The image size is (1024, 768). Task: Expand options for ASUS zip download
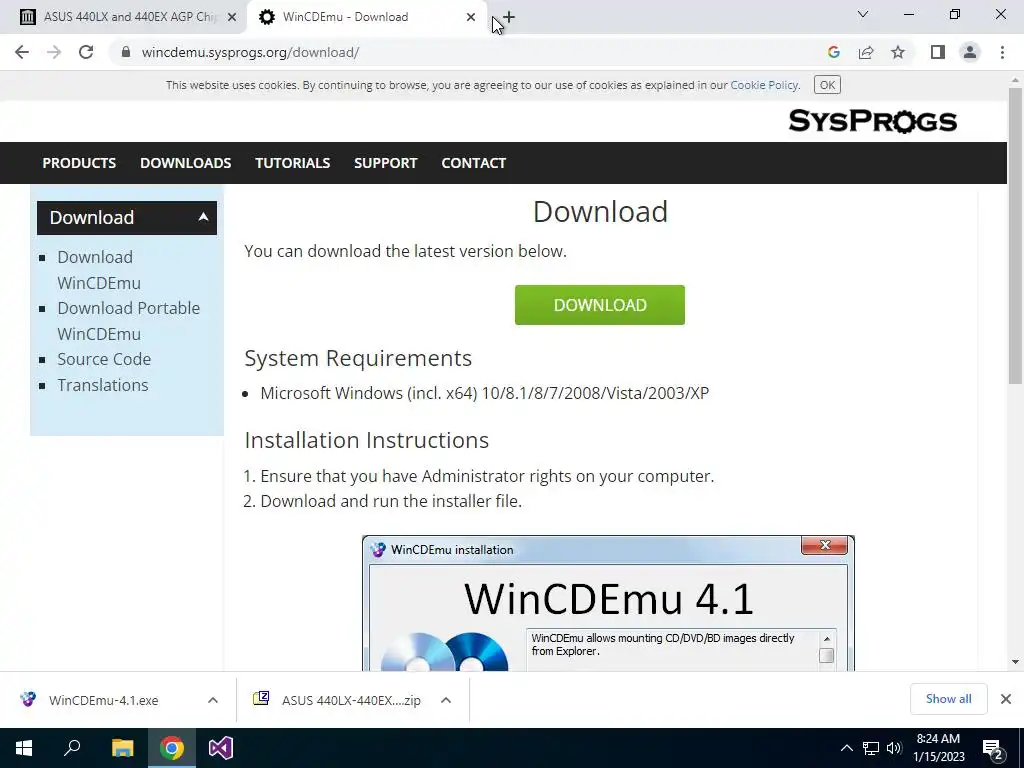tap(446, 700)
